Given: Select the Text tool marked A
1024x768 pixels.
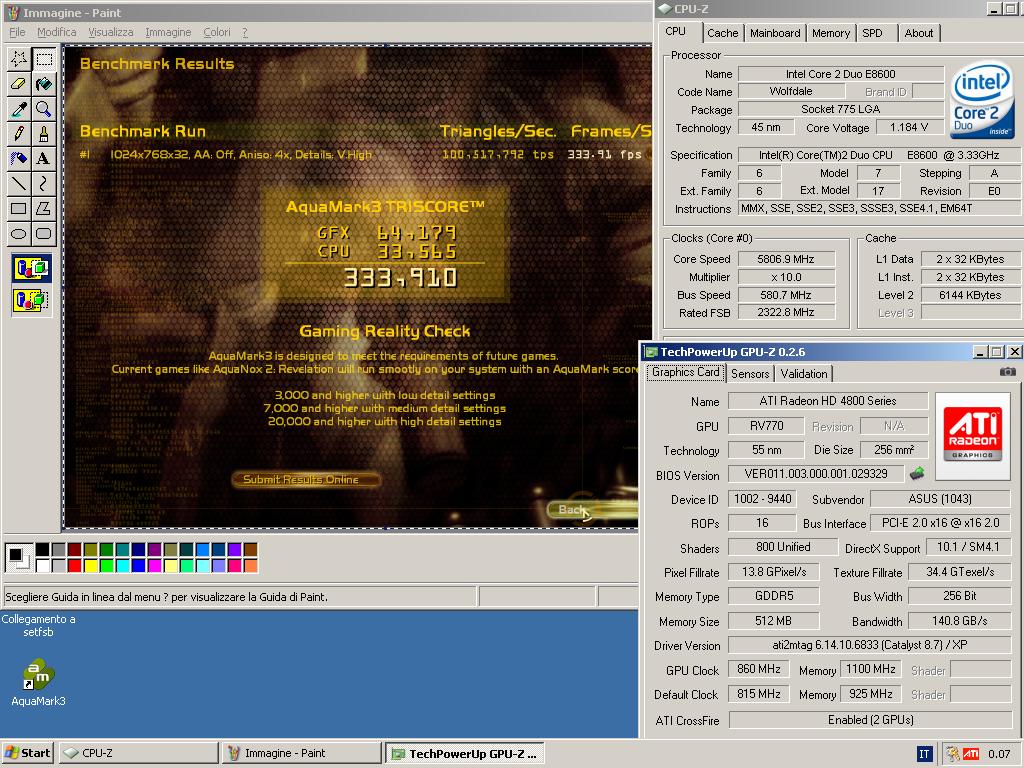Looking at the screenshot, I should [44, 159].
